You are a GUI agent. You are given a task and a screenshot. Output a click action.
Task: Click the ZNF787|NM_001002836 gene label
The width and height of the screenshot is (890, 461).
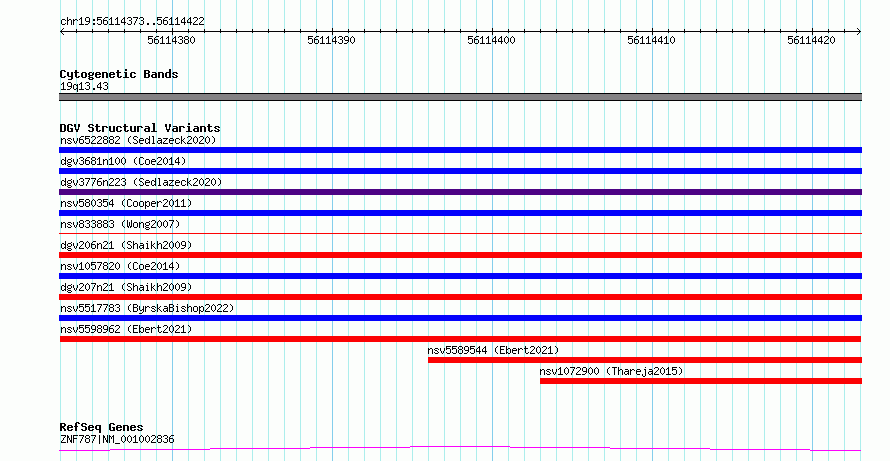[117, 439]
